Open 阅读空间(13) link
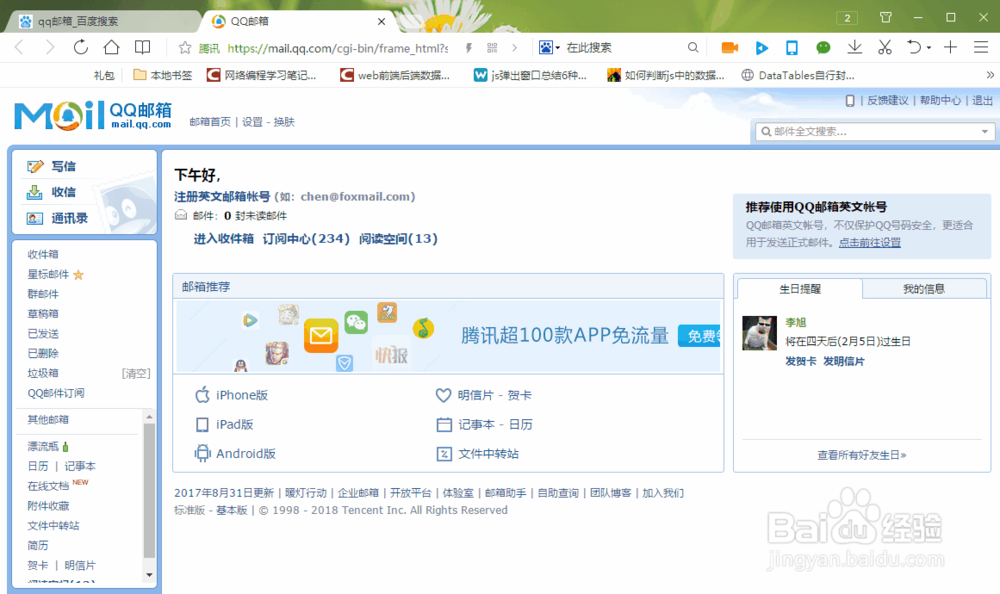 [x=398, y=239]
